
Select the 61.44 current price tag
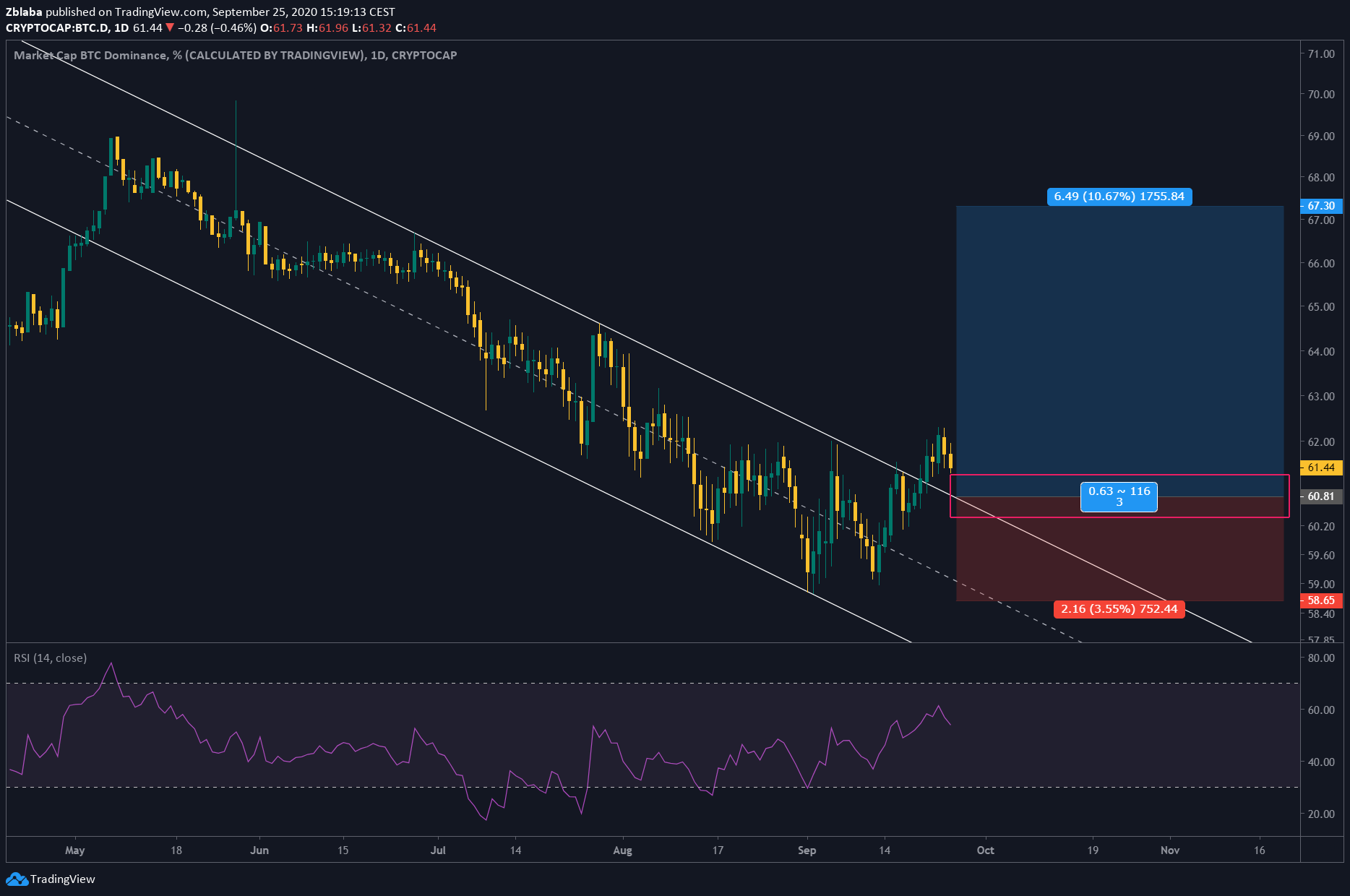1321,468
